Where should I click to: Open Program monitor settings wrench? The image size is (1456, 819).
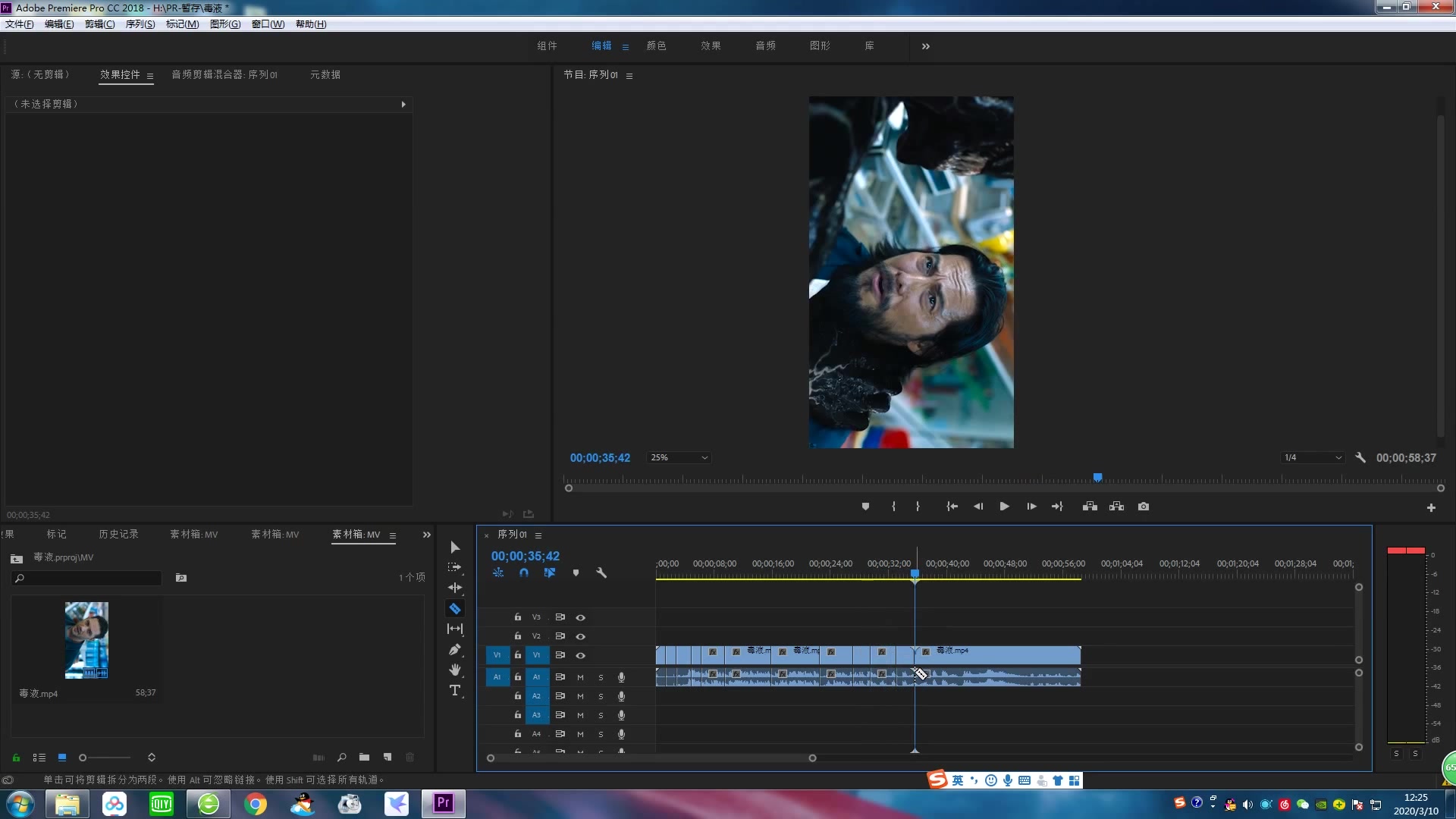coord(1360,458)
